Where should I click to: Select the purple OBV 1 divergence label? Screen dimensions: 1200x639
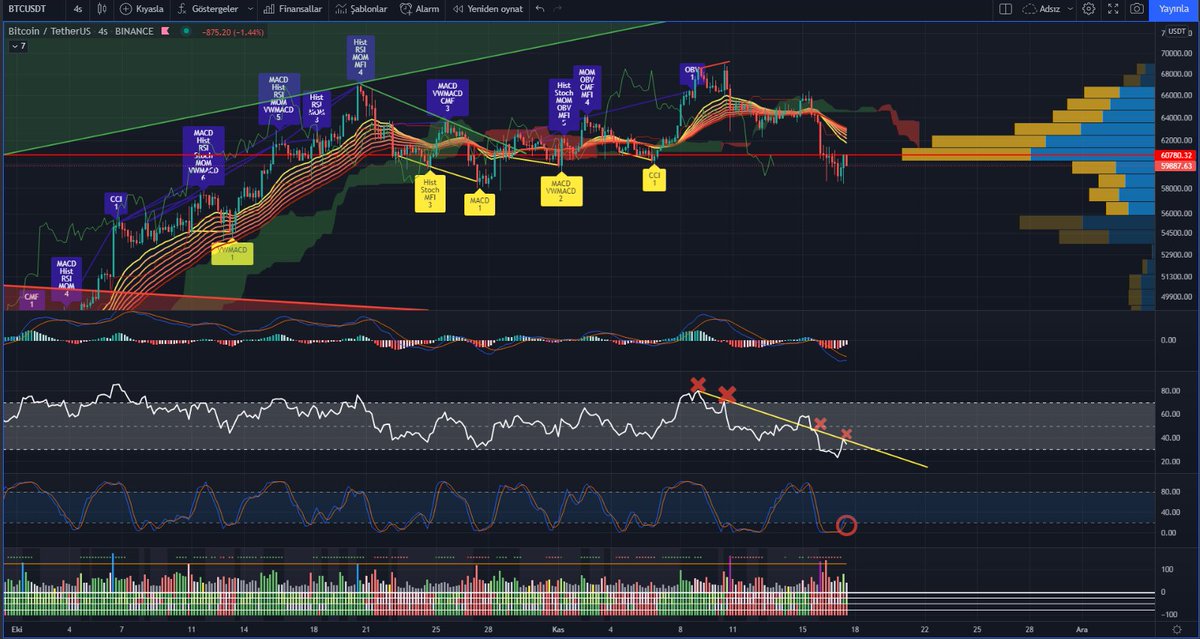(x=691, y=73)
